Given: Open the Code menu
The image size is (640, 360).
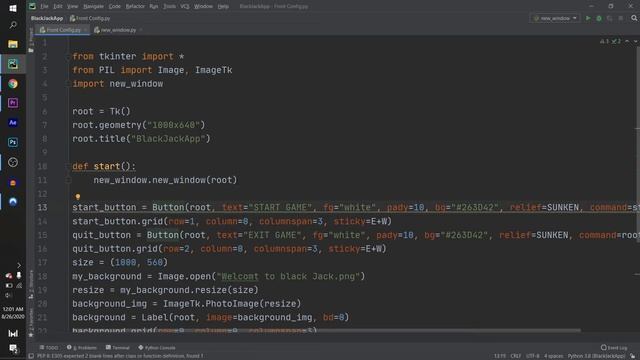Looking at the screenshot, I should point(115,6).
